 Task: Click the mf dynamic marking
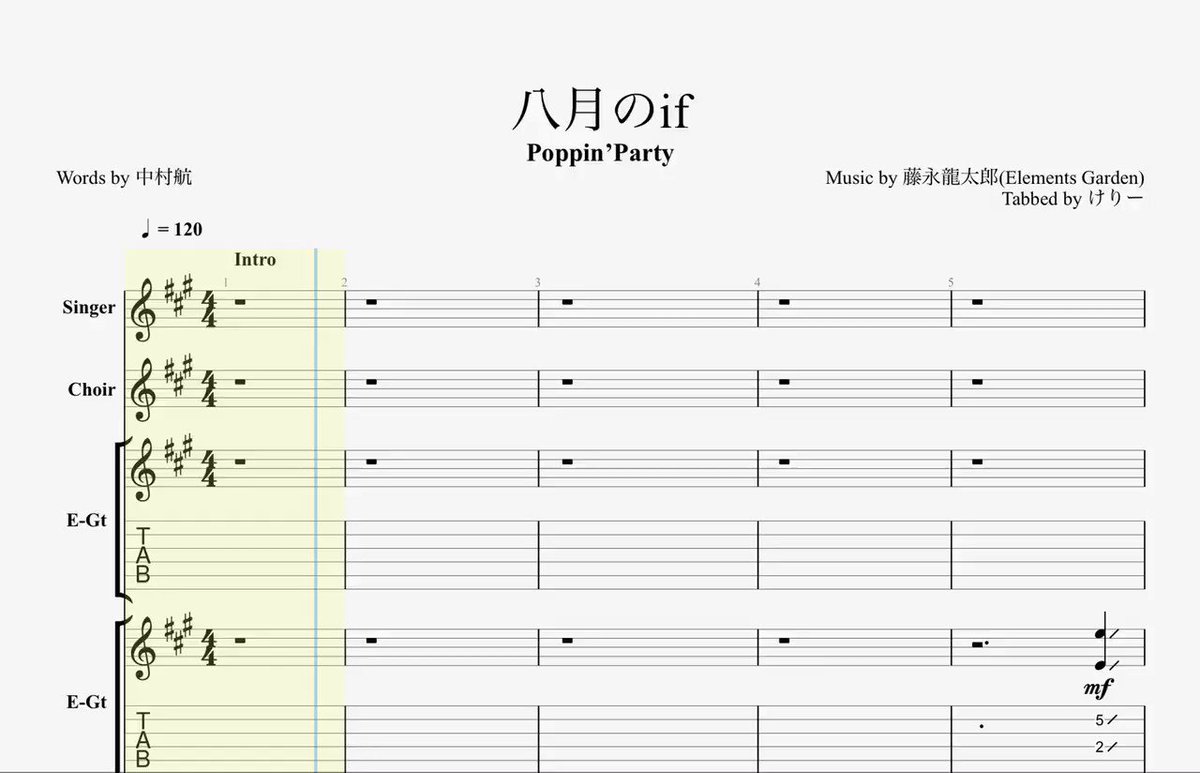pyautogui.click(x=1098, y=689)
